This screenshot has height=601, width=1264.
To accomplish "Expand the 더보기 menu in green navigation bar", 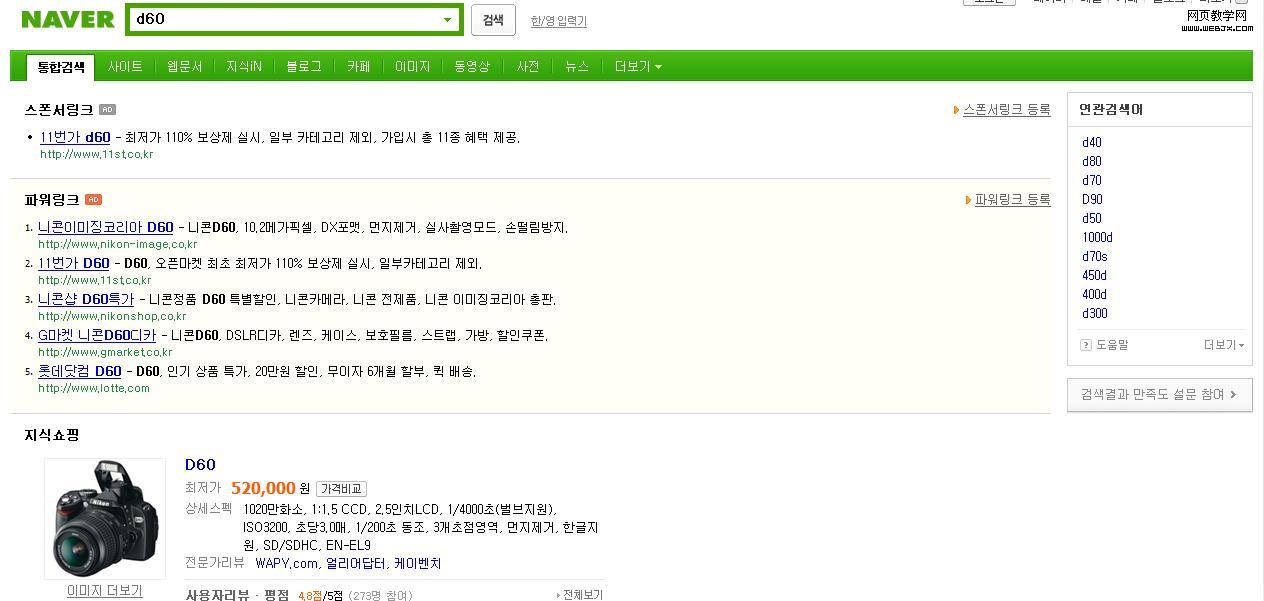I will (637, 67).
